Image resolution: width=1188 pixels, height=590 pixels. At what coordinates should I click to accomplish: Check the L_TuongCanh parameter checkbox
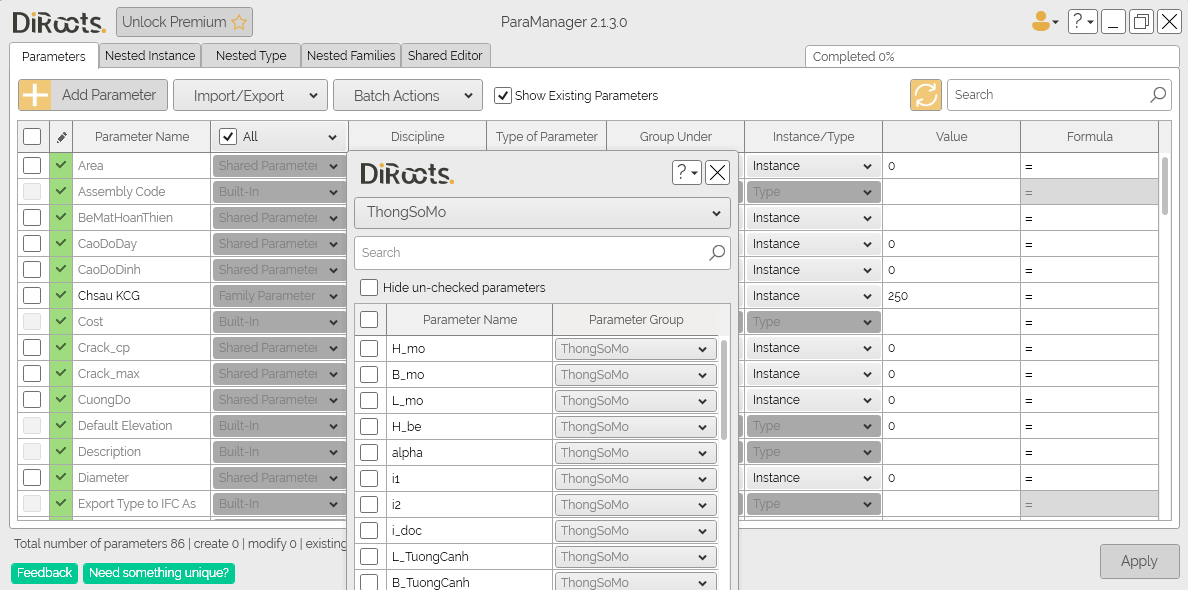point(369,557)
